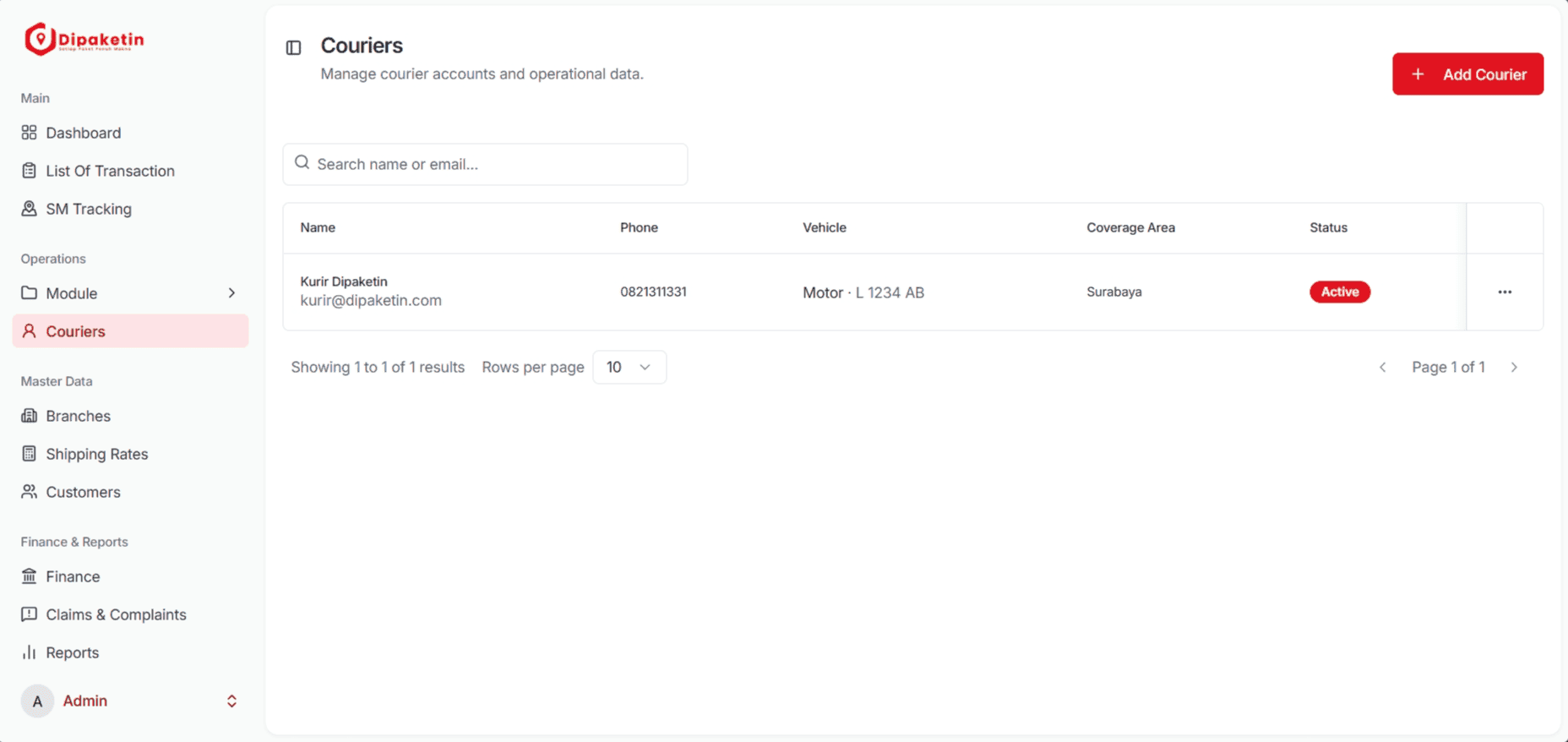Open the Dipaketin logo home
The height and width of the screenshot is (742, 1568).
pos(84,39)
